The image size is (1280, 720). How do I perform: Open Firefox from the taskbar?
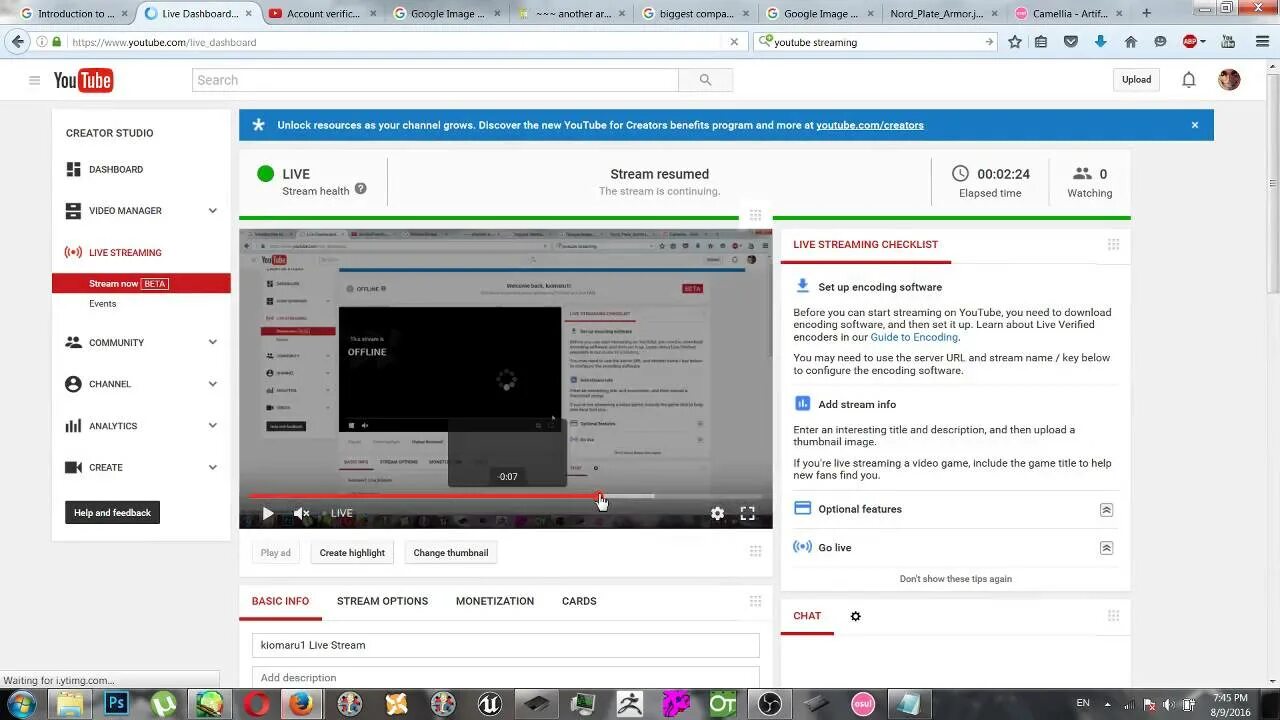point(302,704)
